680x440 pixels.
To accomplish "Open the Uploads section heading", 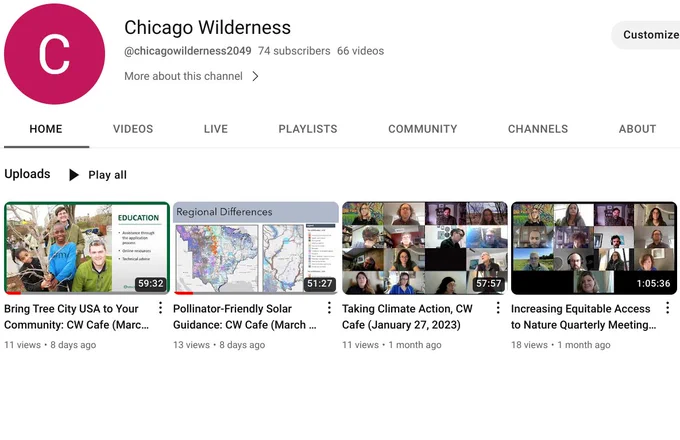I will [x=27, y=174].
